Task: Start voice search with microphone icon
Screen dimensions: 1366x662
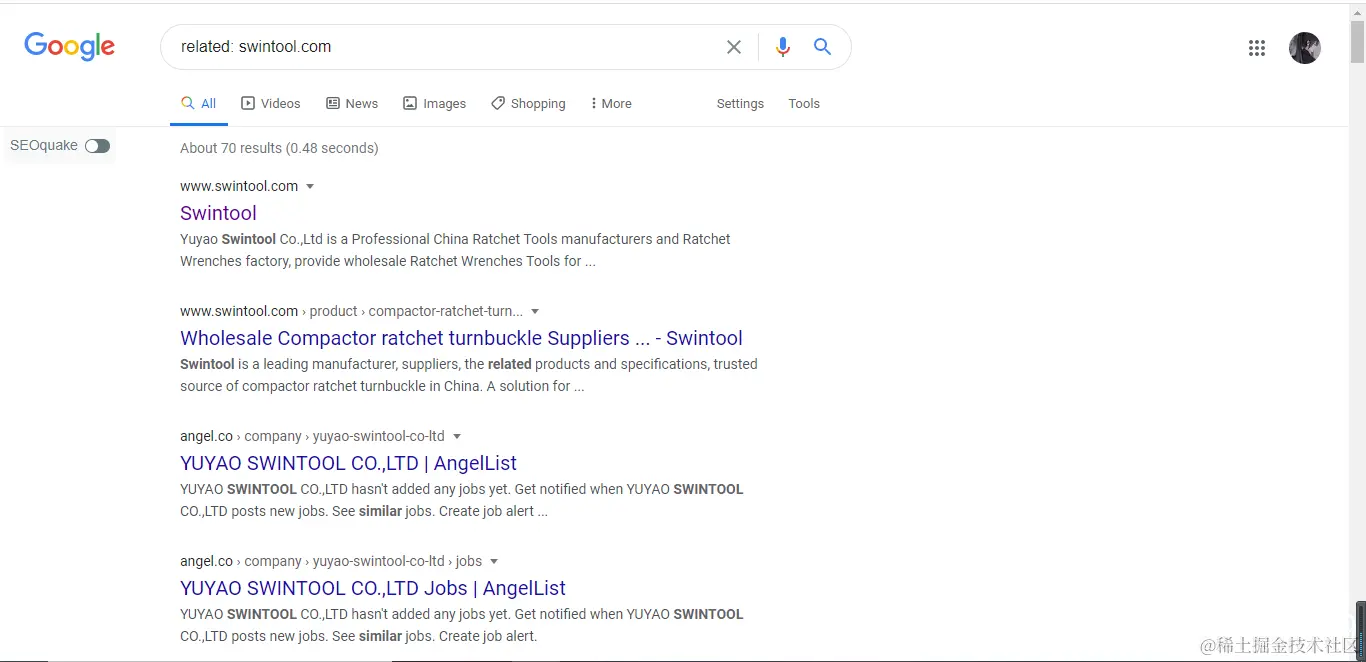Action: click(783, 47)
